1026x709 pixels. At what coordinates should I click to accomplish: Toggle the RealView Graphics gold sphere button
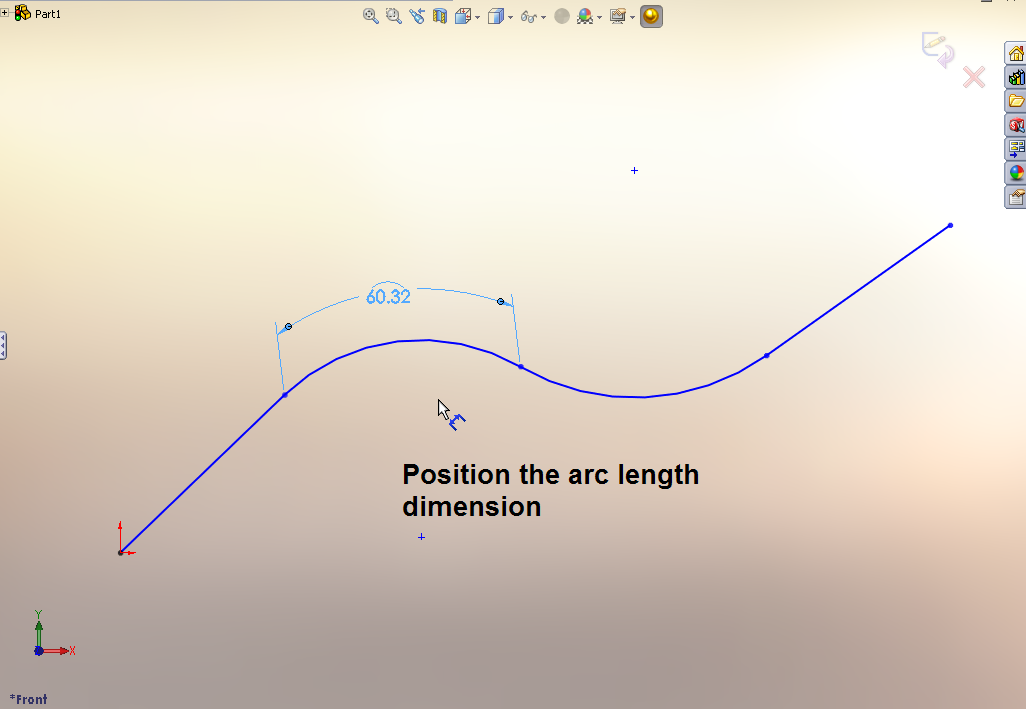point(651,16)
